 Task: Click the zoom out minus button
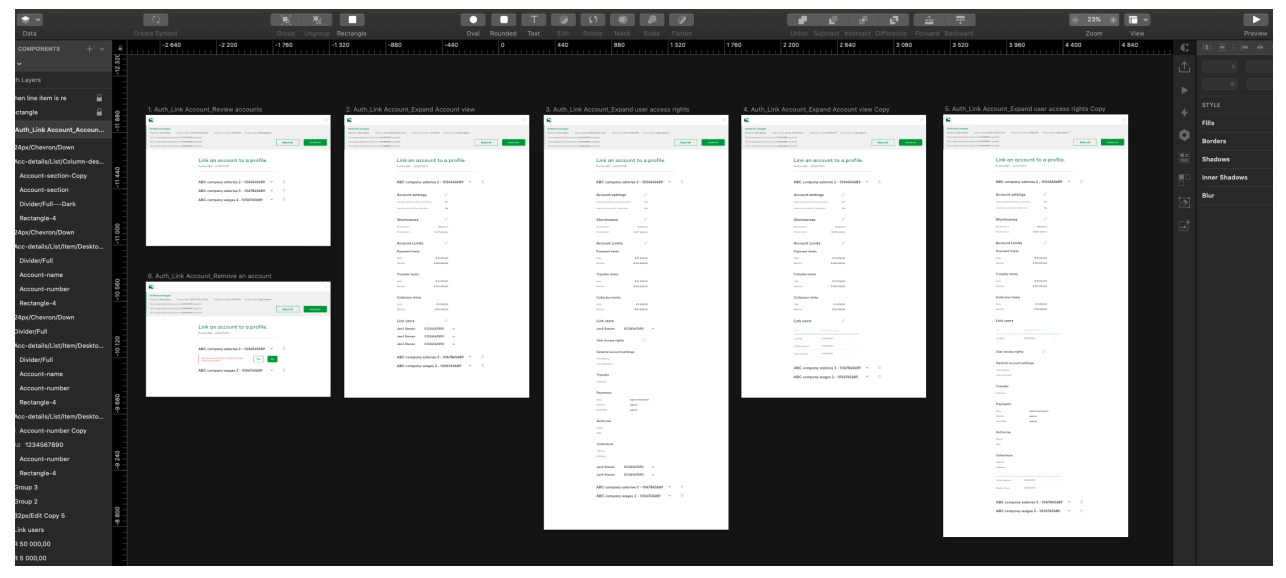1075,20
